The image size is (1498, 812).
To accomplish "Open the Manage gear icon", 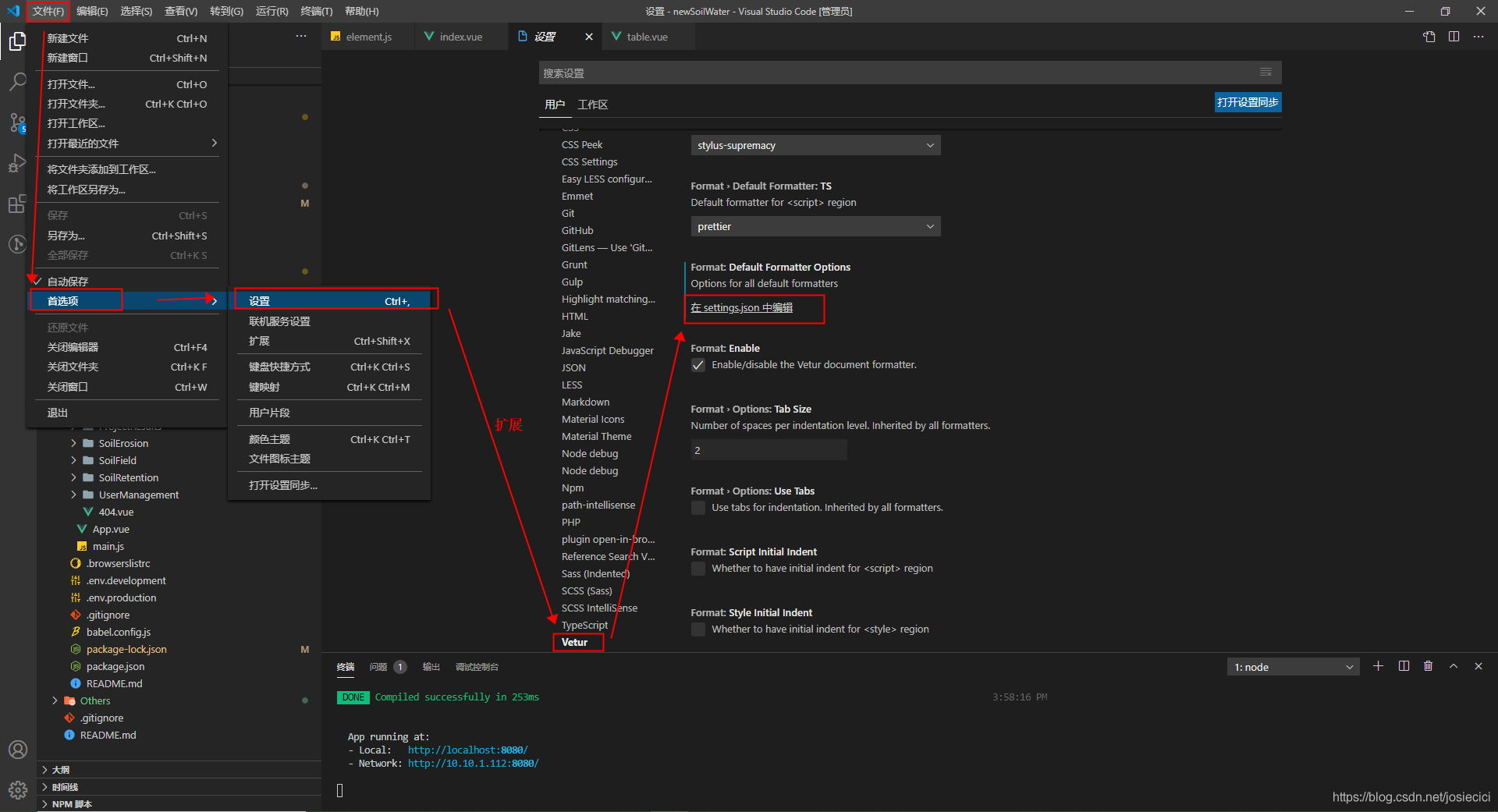I will [17, 790].
